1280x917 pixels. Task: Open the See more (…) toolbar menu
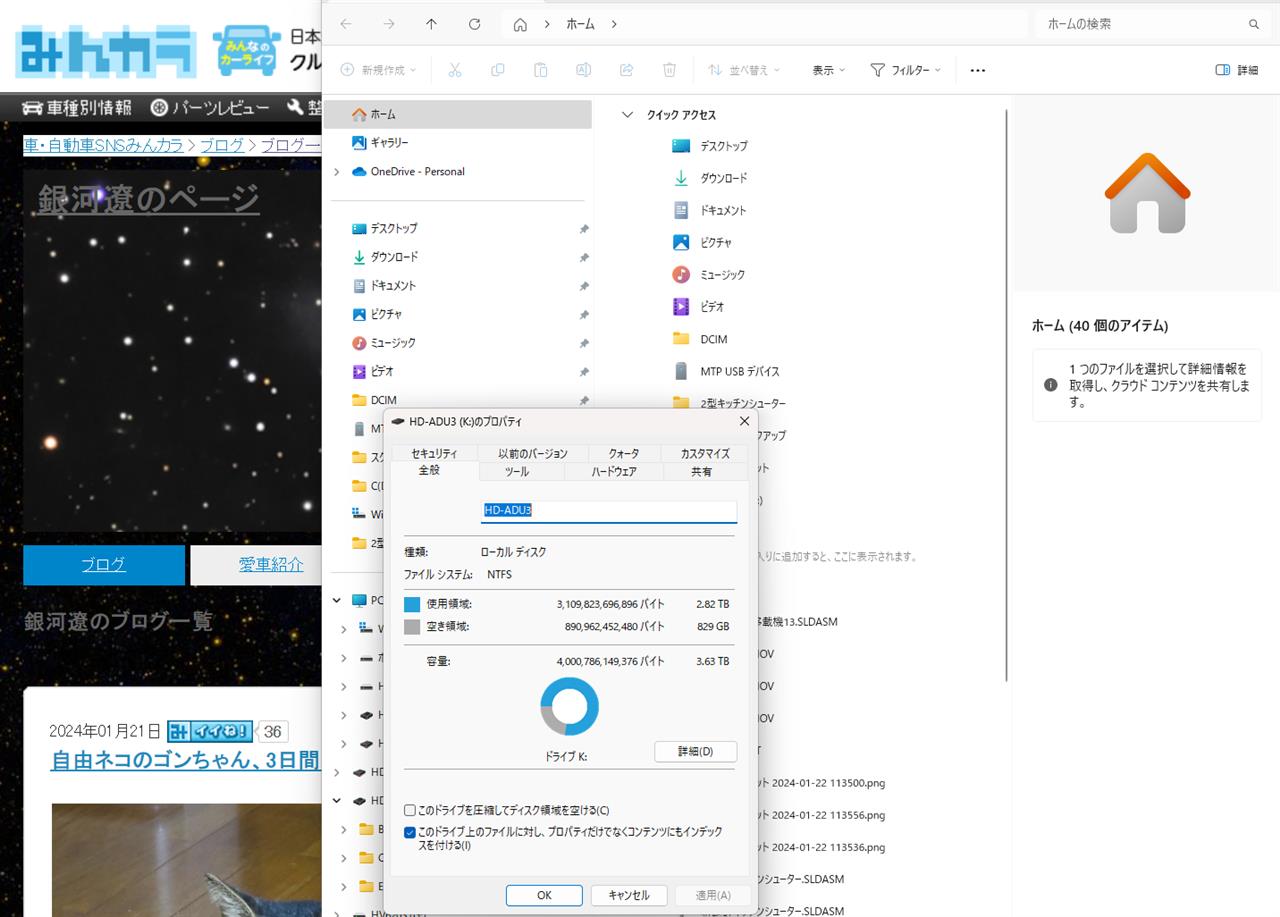(x=978, y=70)
